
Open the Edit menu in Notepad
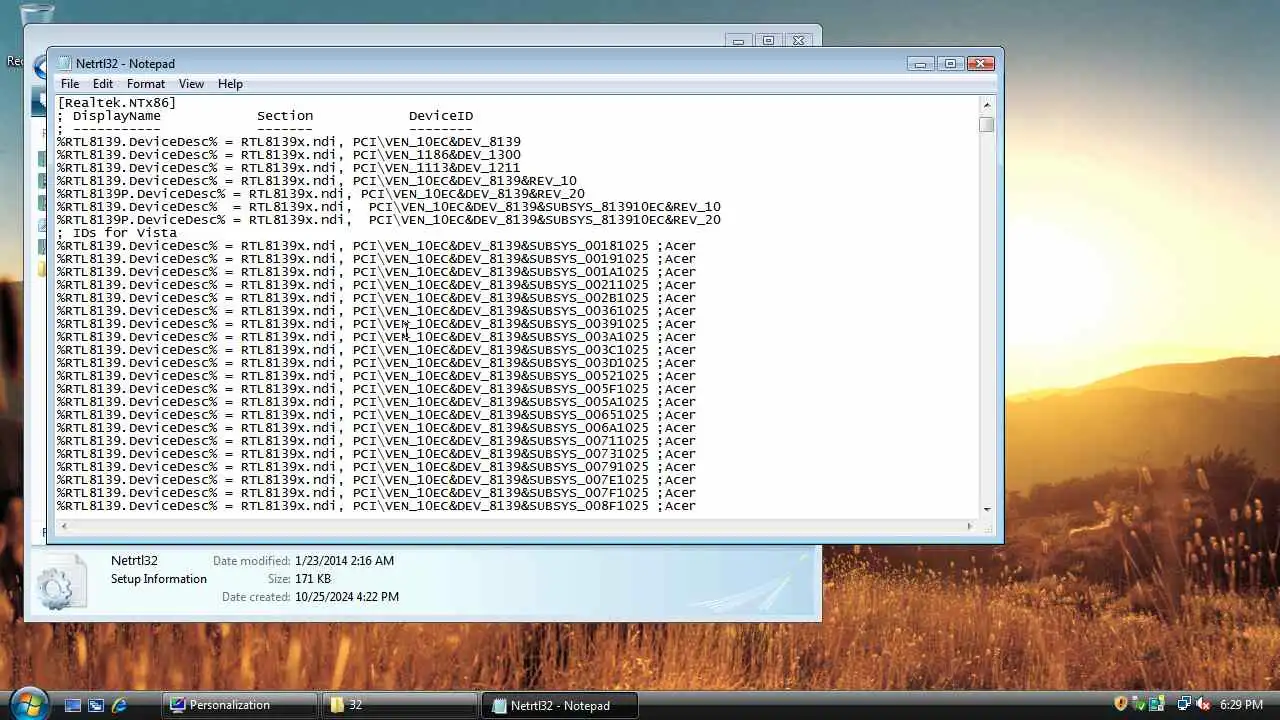[103, 84]
